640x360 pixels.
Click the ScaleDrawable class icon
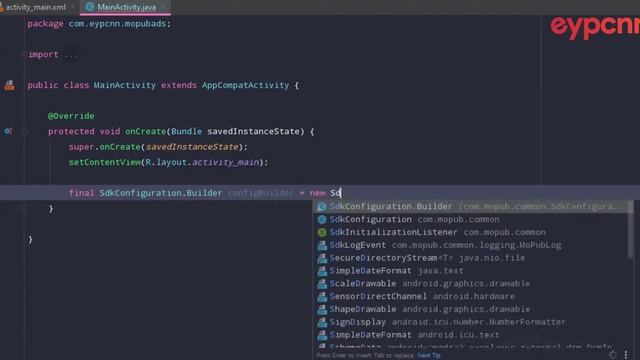point(322,283)
